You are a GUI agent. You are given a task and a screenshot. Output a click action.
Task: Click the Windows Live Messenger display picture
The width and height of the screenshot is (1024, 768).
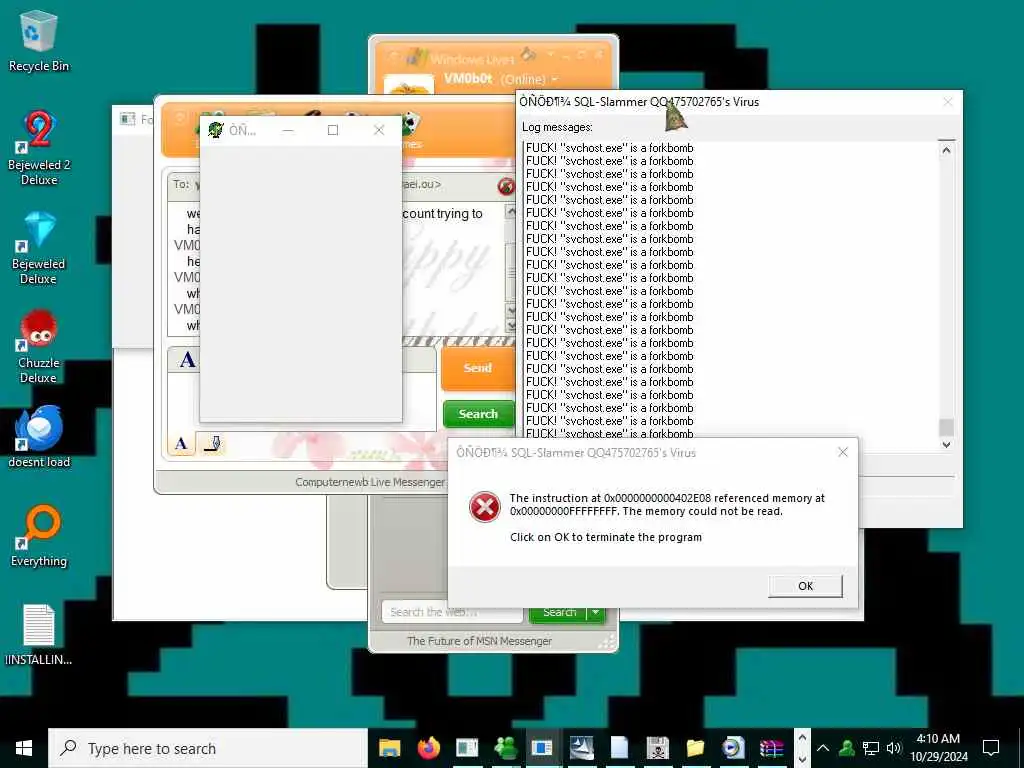pos(409,87)
